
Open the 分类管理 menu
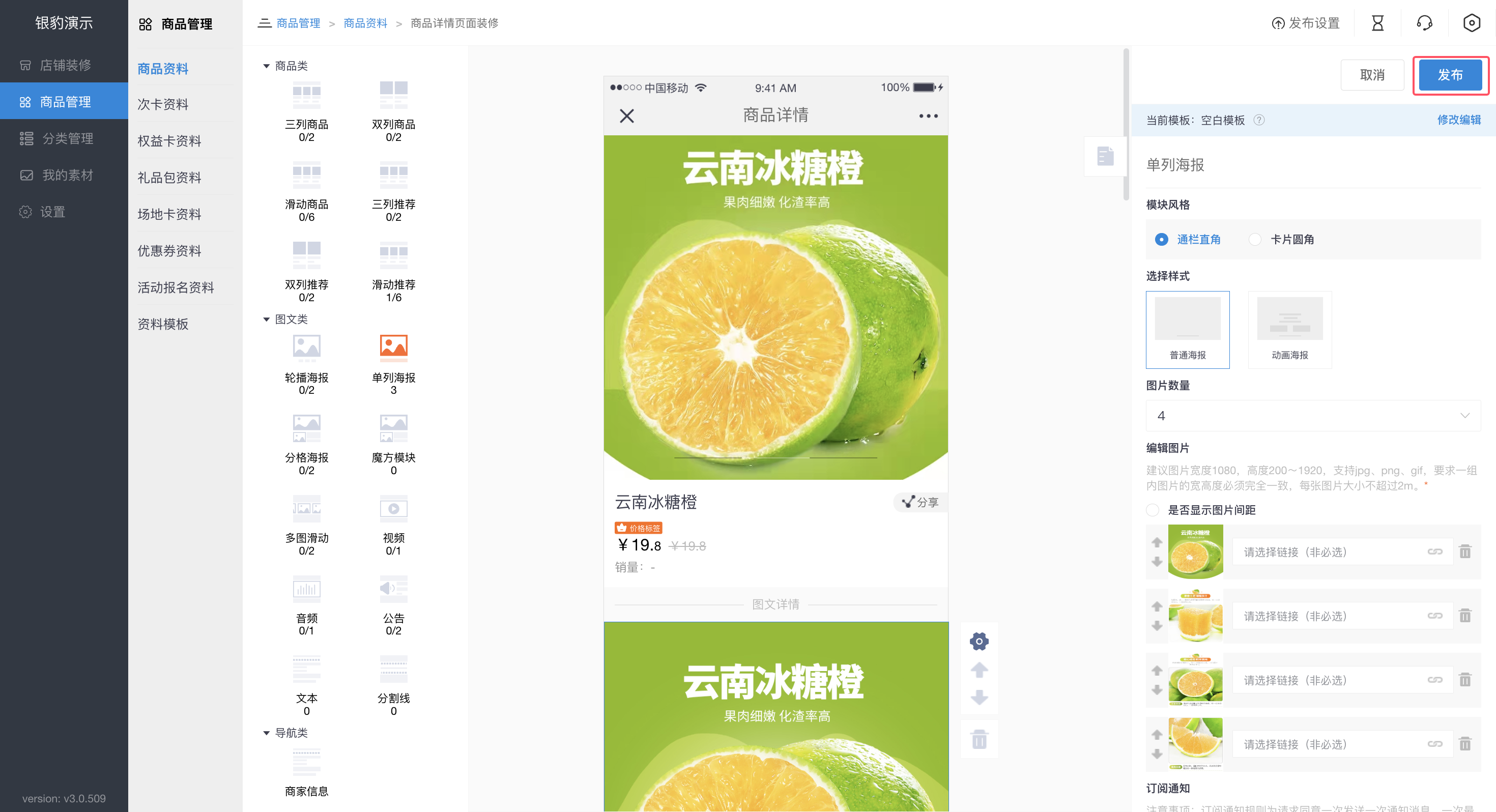(64, 138)
